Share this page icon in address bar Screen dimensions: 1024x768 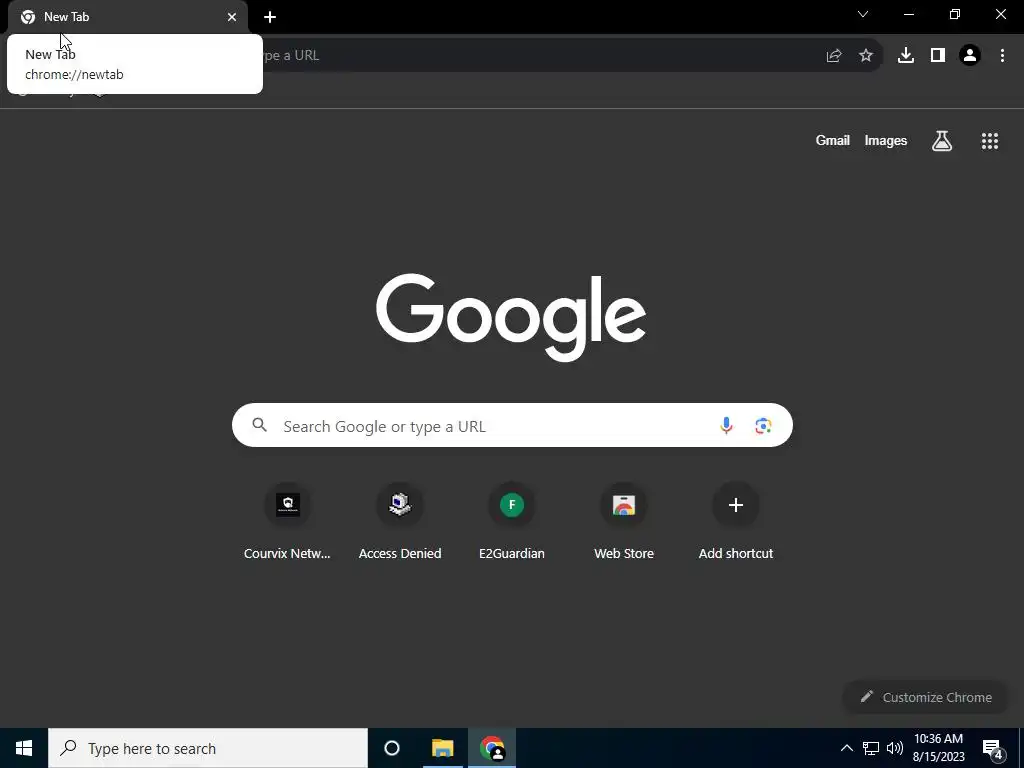[x=834, y=56]
